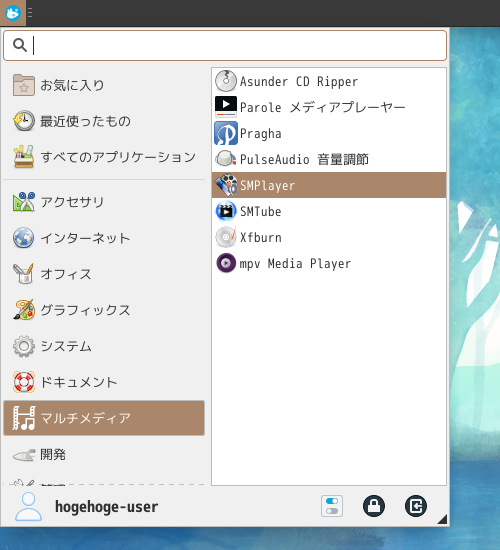Image resolution: width=500 pixels, height=550 pixels.
Task: Click the 開発 category icon
Action: pos(24,455)
